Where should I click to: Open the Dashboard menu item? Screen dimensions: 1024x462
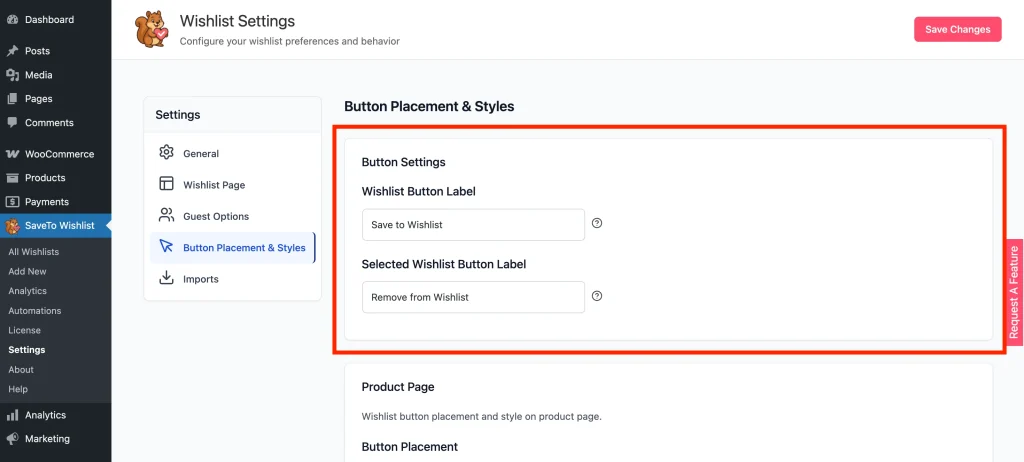[56, 20]
